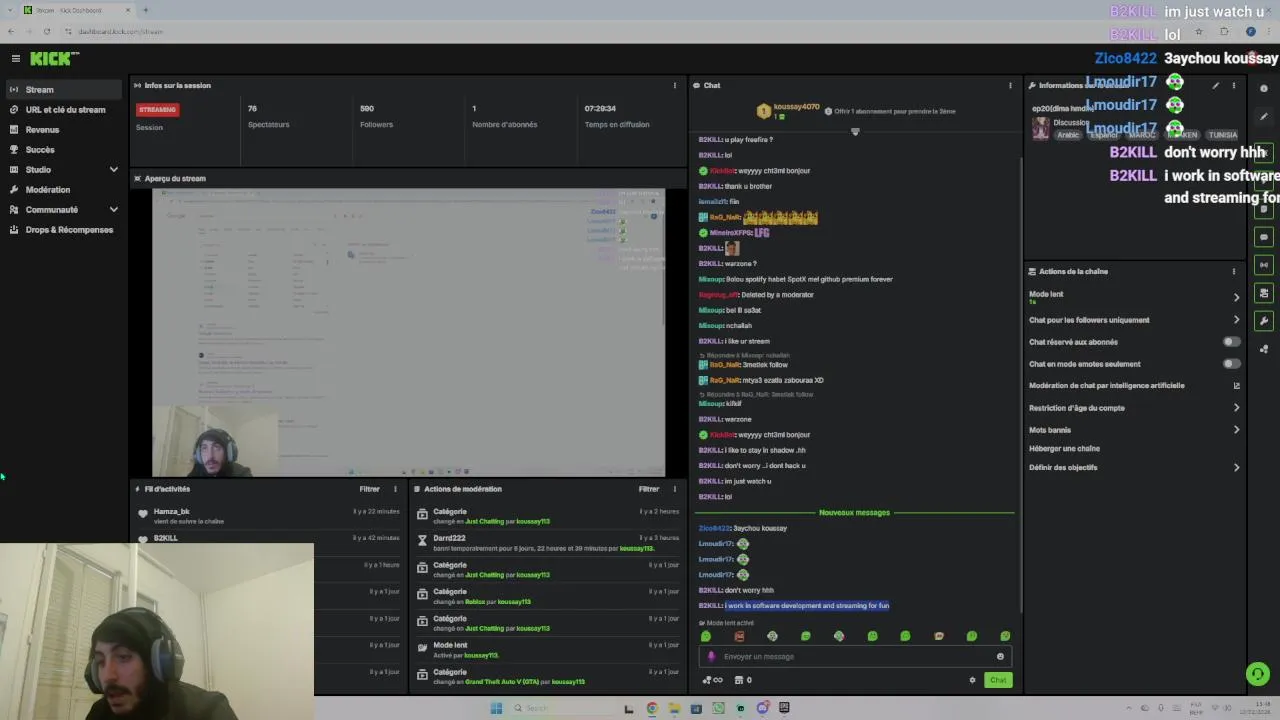Image resolution: width=1280 pixels, height=720 pixels.
Task: Open a new browser tab
Action: tap(145, 10)
